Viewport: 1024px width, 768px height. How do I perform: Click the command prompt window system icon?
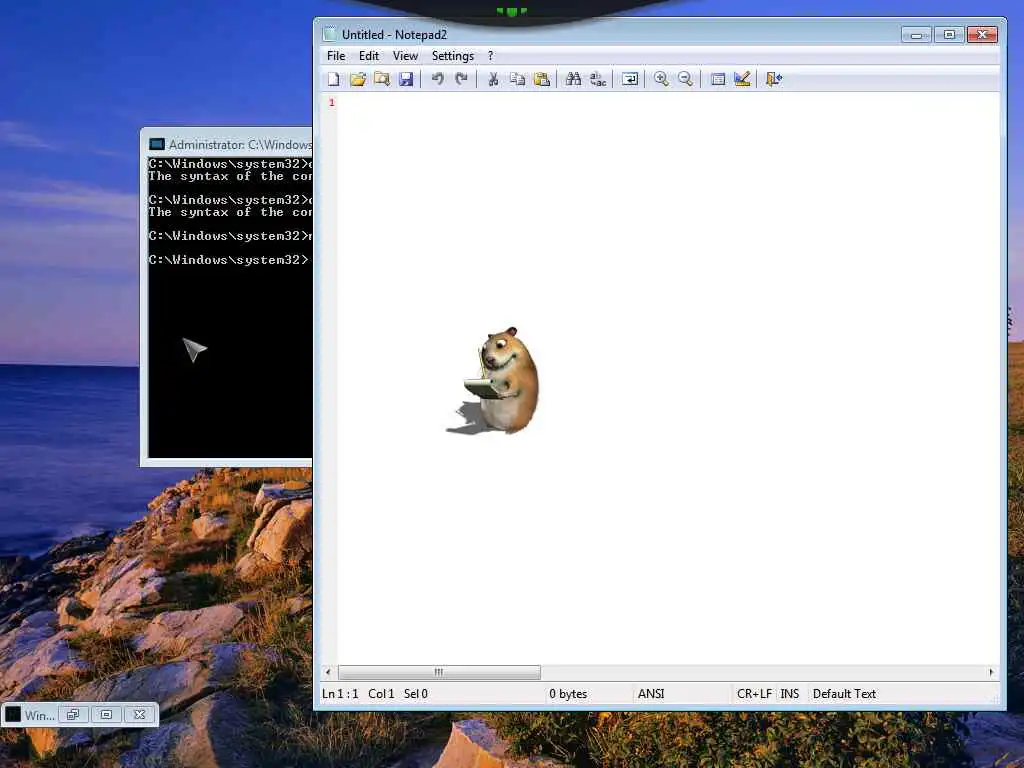pyautogui.click(x=157, y=144)
